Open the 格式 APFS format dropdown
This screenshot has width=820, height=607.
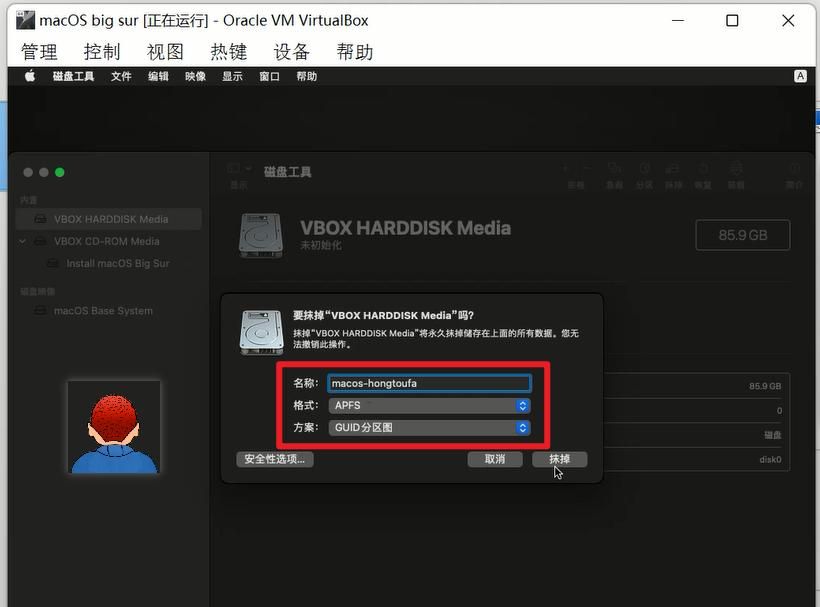click(x=428, y=405)
